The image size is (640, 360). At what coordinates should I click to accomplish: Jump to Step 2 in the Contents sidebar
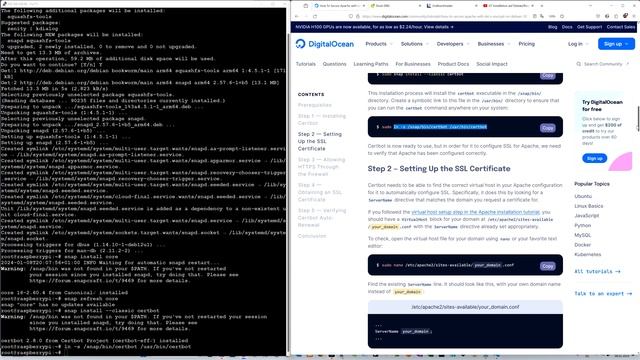point(320,142)
